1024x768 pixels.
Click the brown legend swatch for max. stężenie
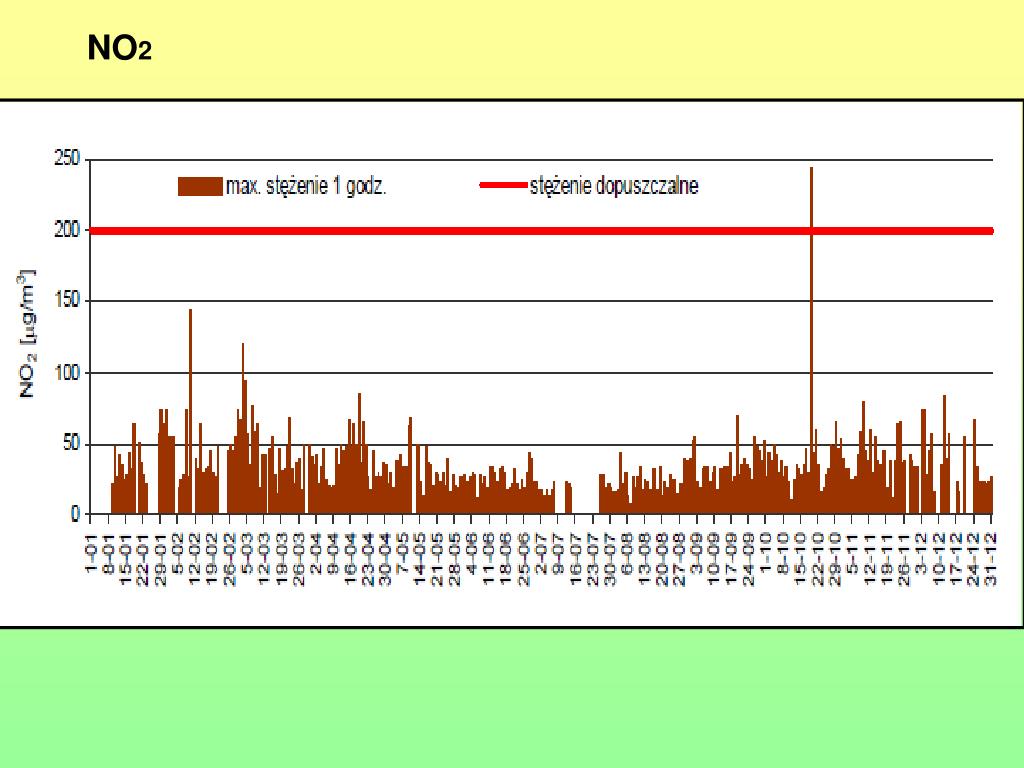tap(199, 186)
